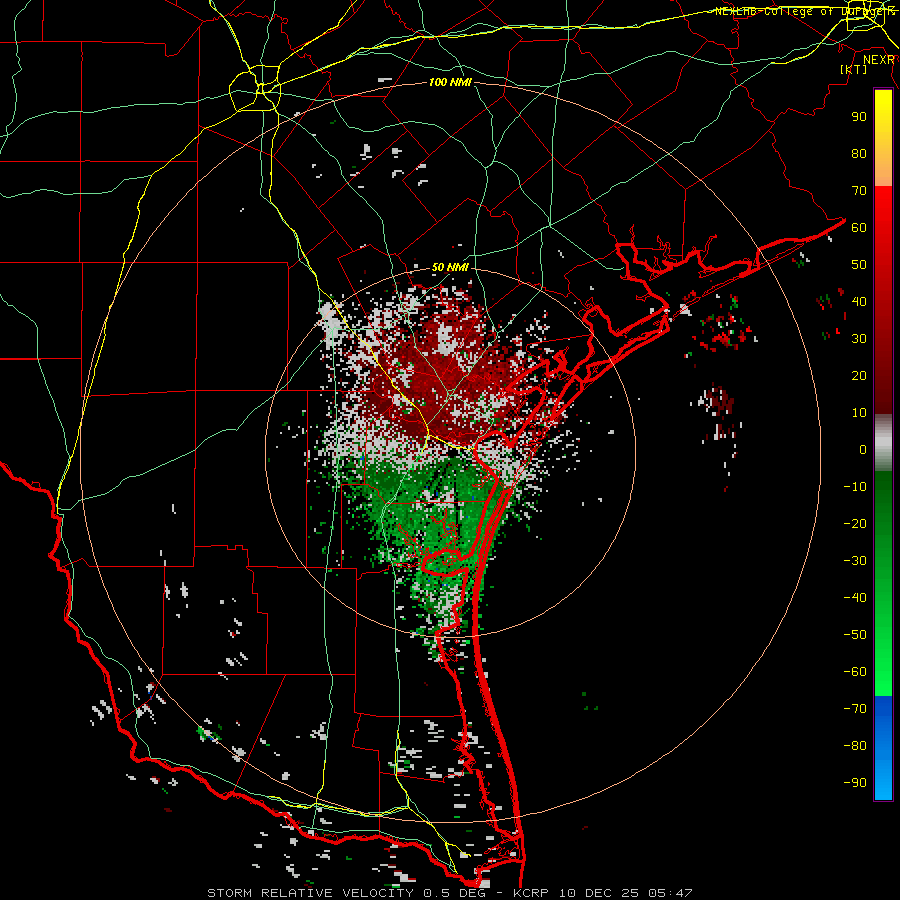900x900 pixels.
Task: Click the 50 value on velocity scale
Action: tap(859, 265)
